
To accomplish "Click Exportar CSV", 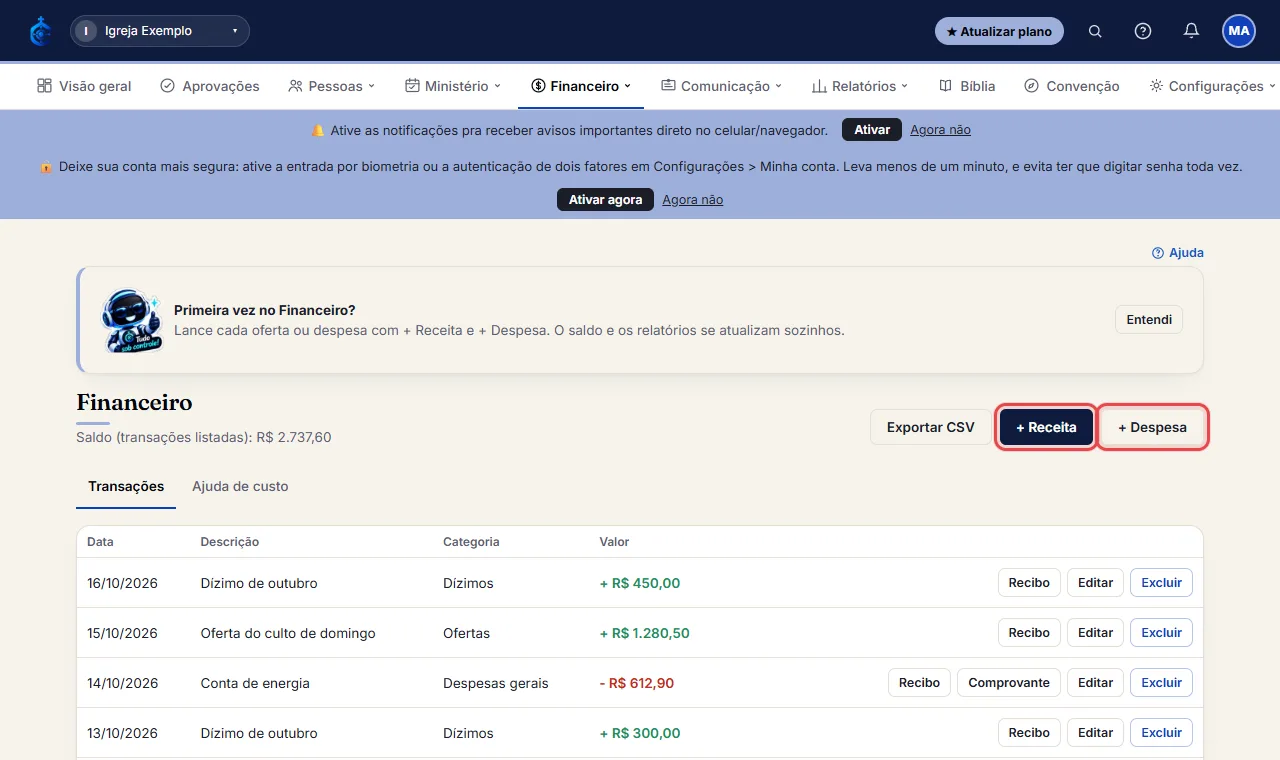I will [931, 427].
